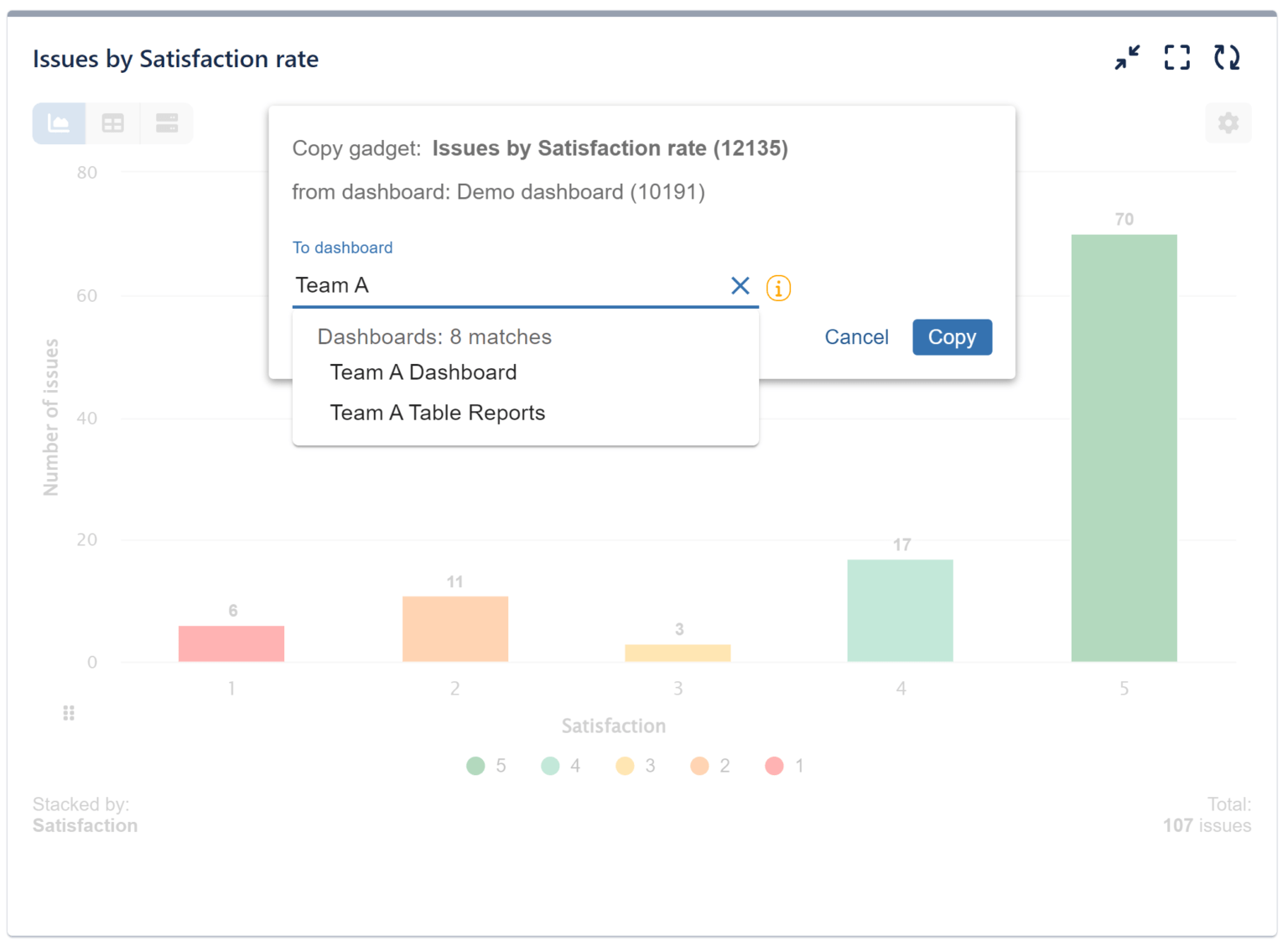Switch to table view

(x=112, y=123)
